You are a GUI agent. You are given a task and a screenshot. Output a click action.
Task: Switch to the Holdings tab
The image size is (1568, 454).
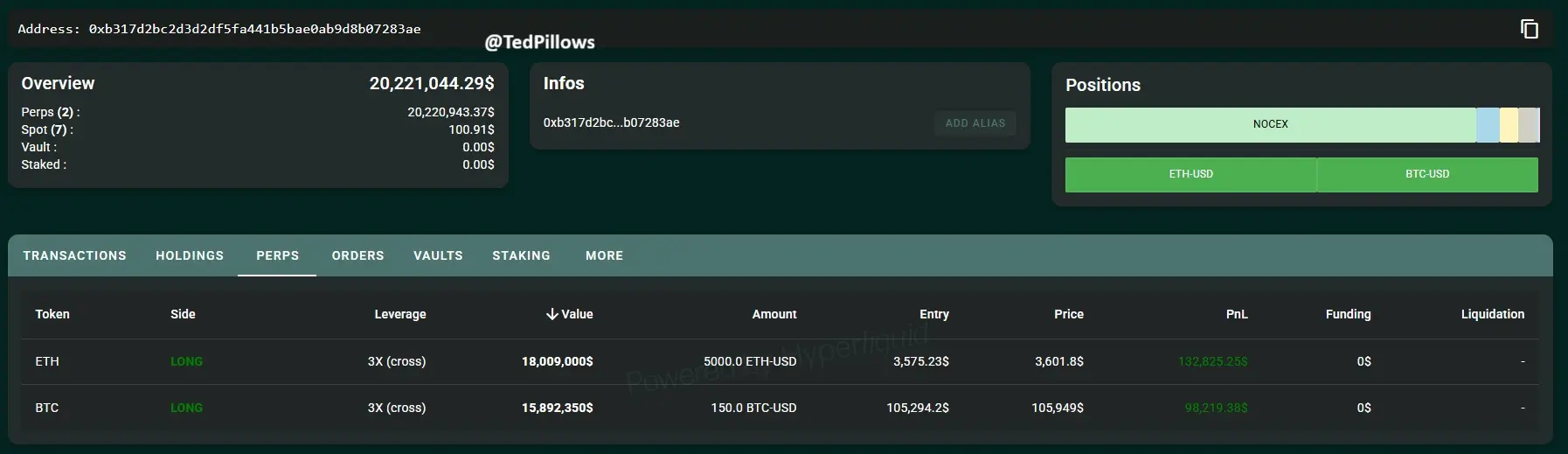(190, 255)
